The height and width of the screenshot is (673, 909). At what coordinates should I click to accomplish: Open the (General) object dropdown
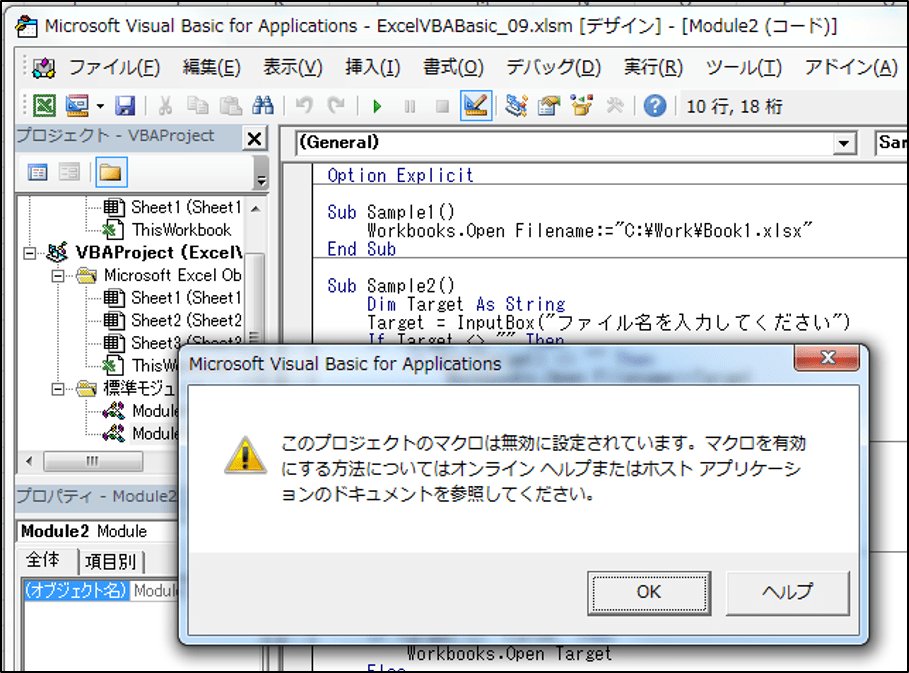846,144
